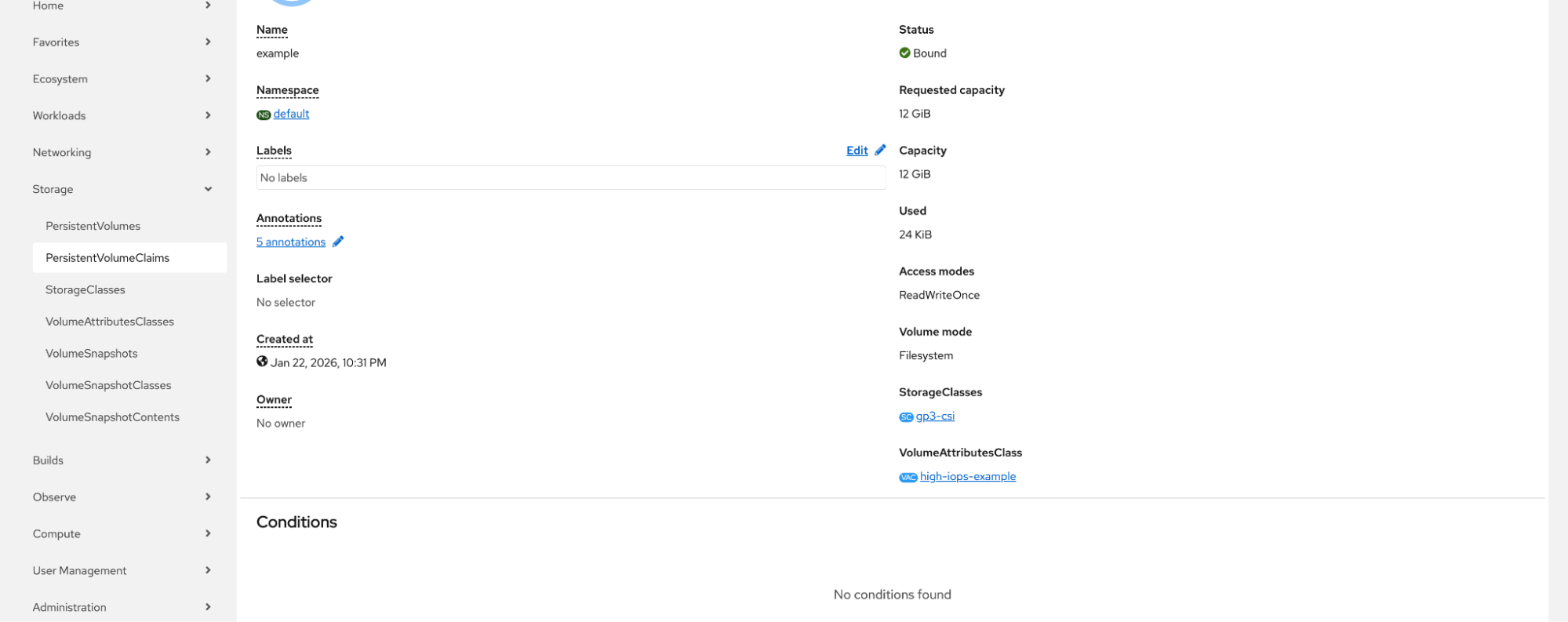Follow the high-iops-example link
Viewport: 1568px width, 622px height.
click(967, 476)
